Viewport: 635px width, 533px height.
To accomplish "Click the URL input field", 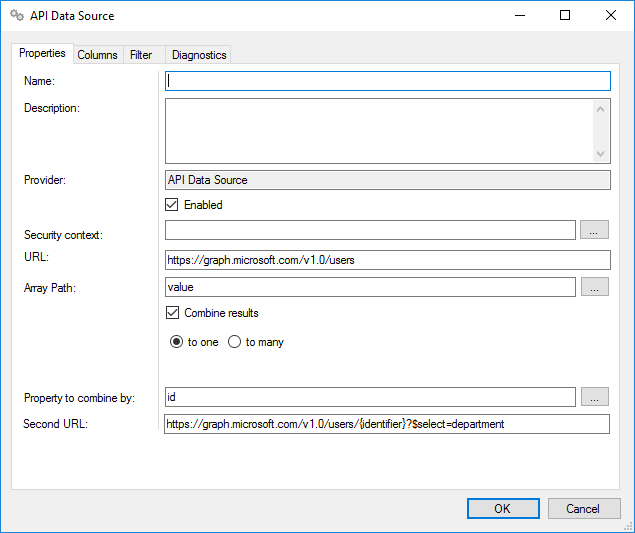I will (x=387, y=260).
